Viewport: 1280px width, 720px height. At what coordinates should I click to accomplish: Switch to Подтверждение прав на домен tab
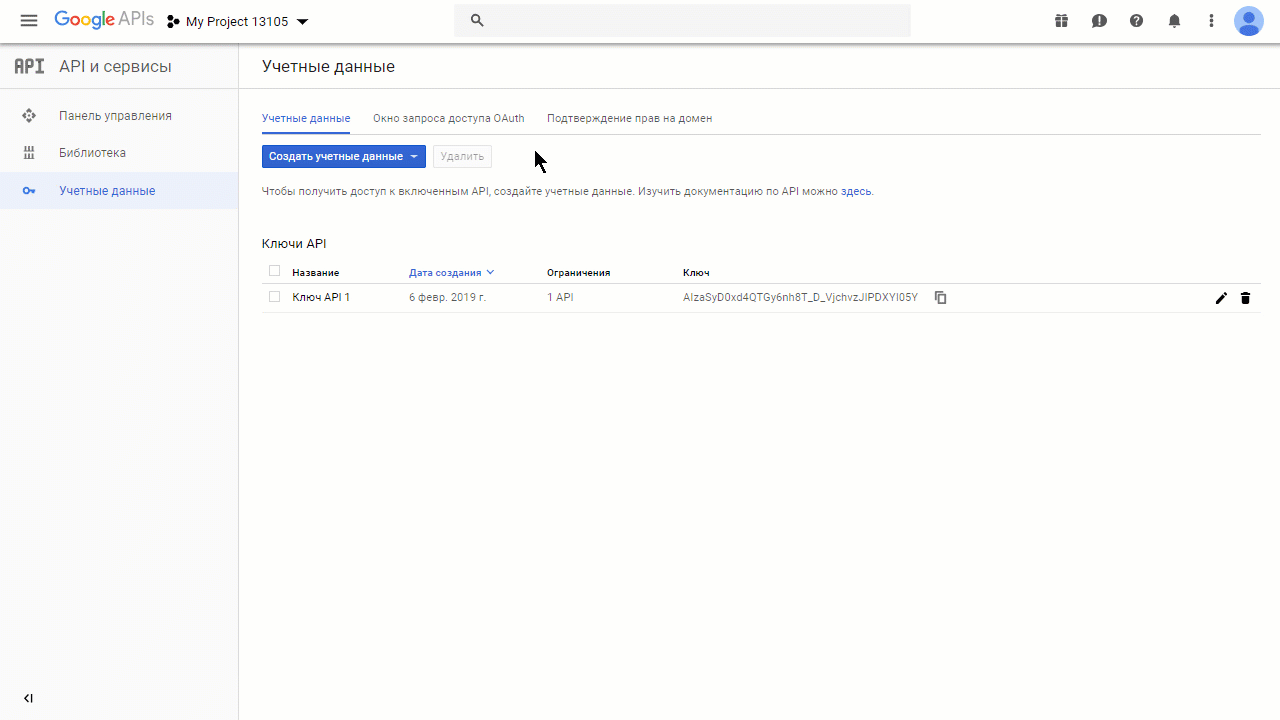(x=629, y=118)
